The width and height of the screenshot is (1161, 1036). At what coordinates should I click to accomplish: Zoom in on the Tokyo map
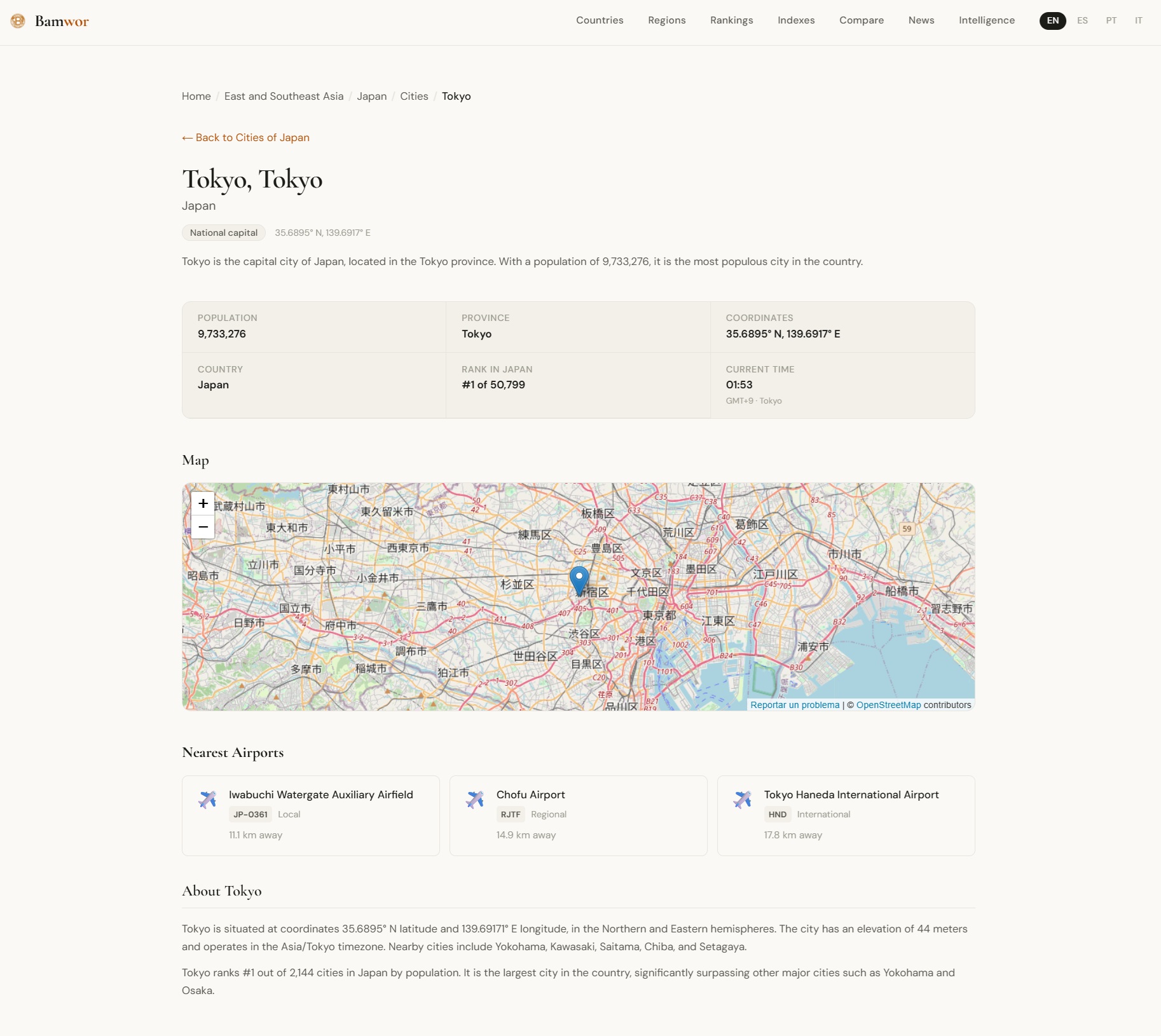[202, 503]
